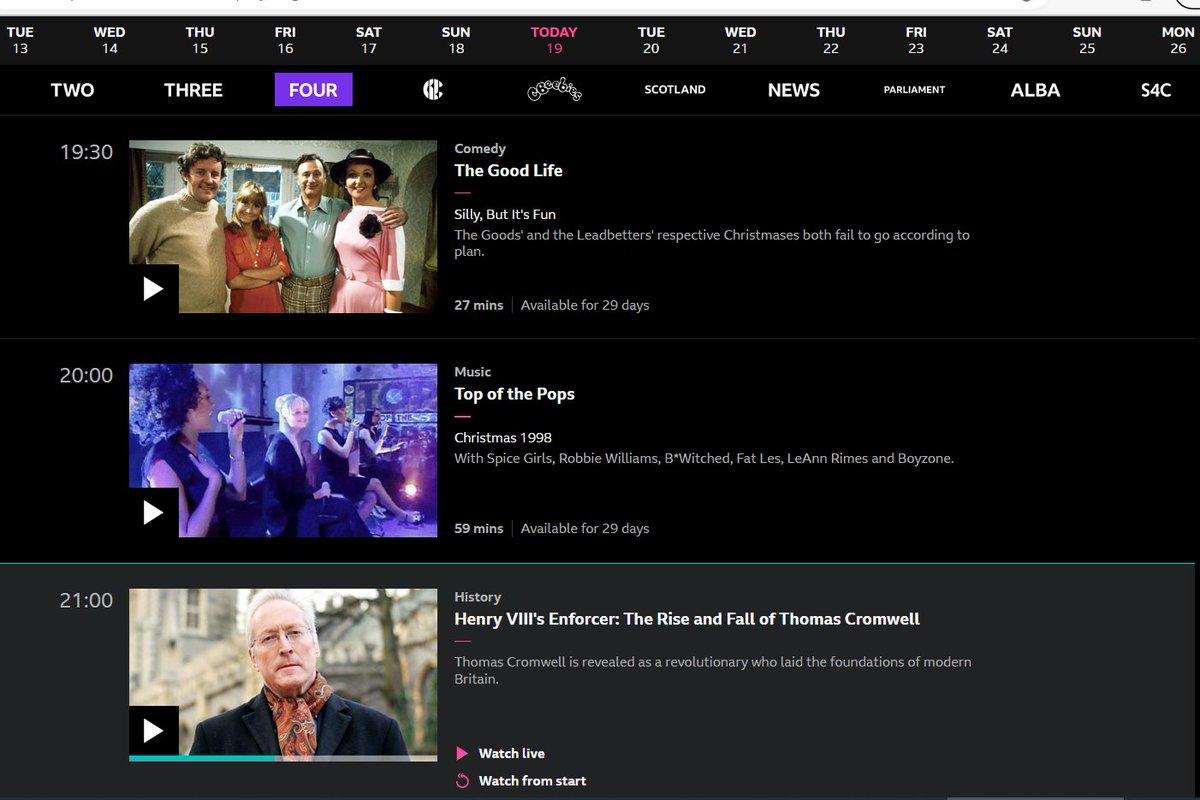Go to schedule for SAT 17
1200x800 pixels.
tap(369, 40)
